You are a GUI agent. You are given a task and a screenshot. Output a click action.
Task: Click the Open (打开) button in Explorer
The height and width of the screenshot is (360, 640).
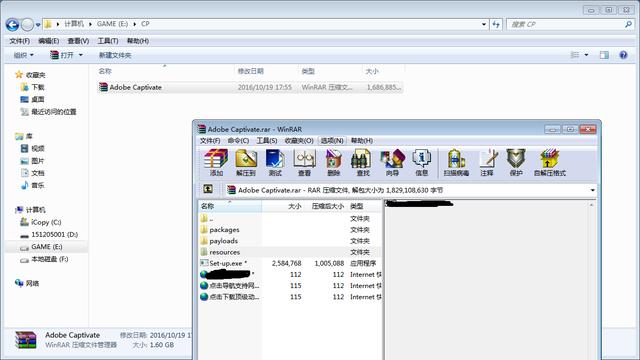(x=62, y=55)
